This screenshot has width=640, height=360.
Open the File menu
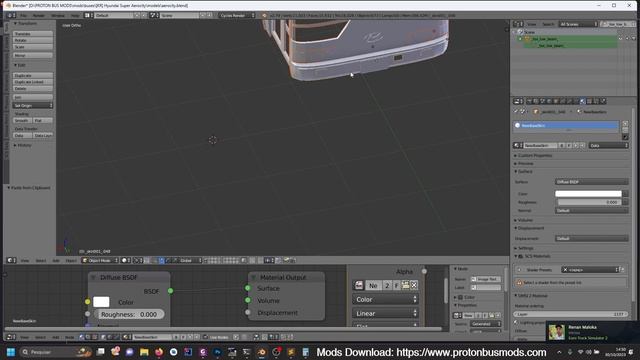pyautogui.click(x=24, y=16)
